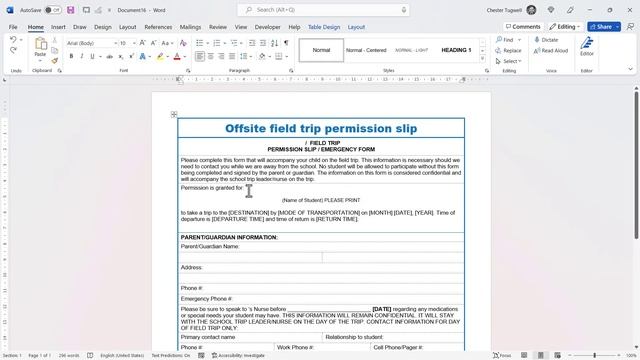Click the Undo icon
The height and width of the screenshot is (360, 640).
pyautogui.click(x=13, y=40)
